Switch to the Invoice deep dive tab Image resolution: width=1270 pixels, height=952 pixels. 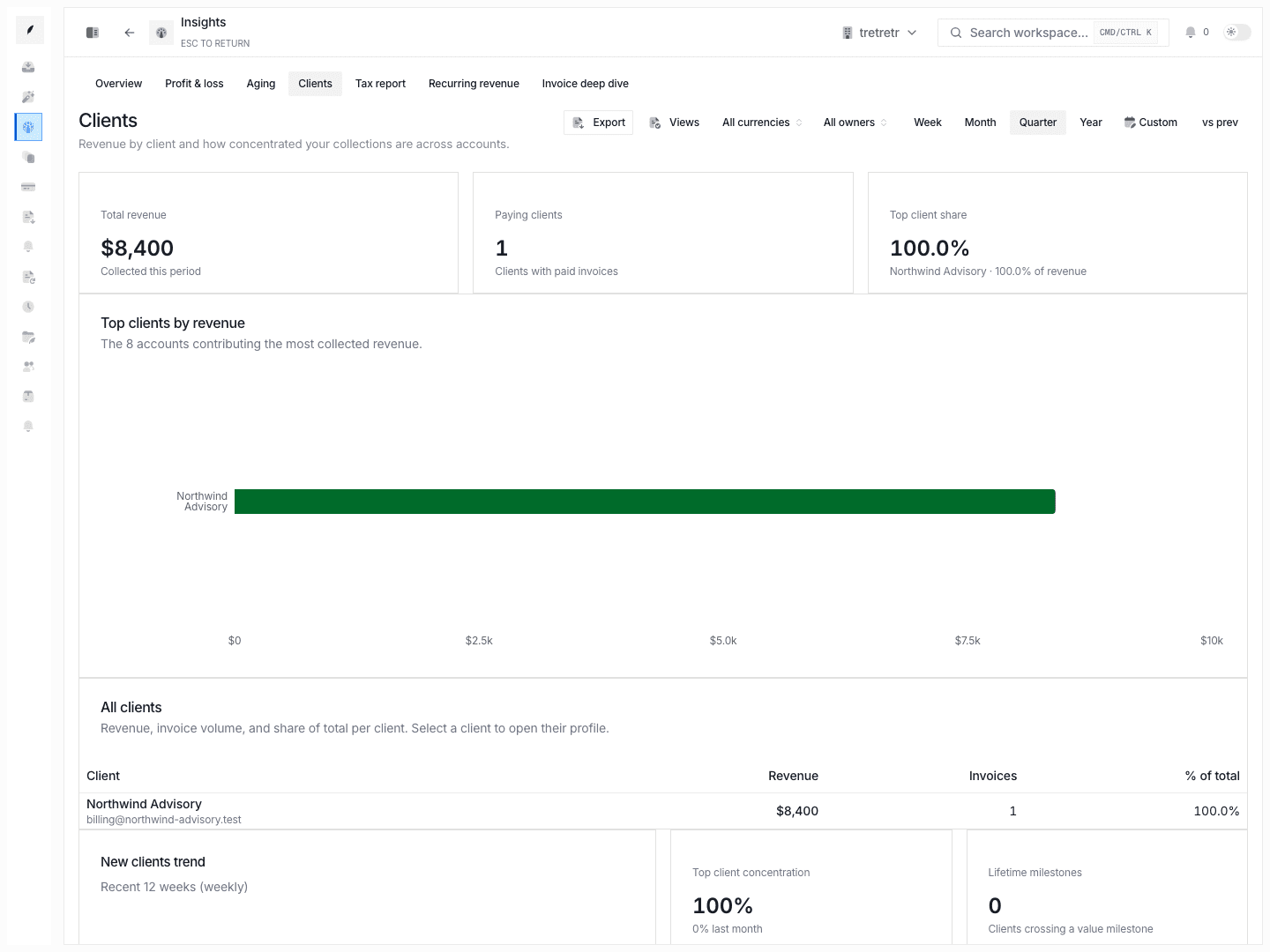click(586, 84)
